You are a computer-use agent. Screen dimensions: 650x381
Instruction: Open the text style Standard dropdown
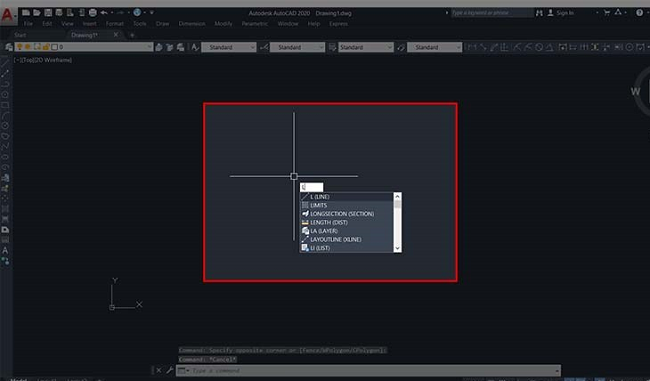pyautogui.click(x=229, y=47)
